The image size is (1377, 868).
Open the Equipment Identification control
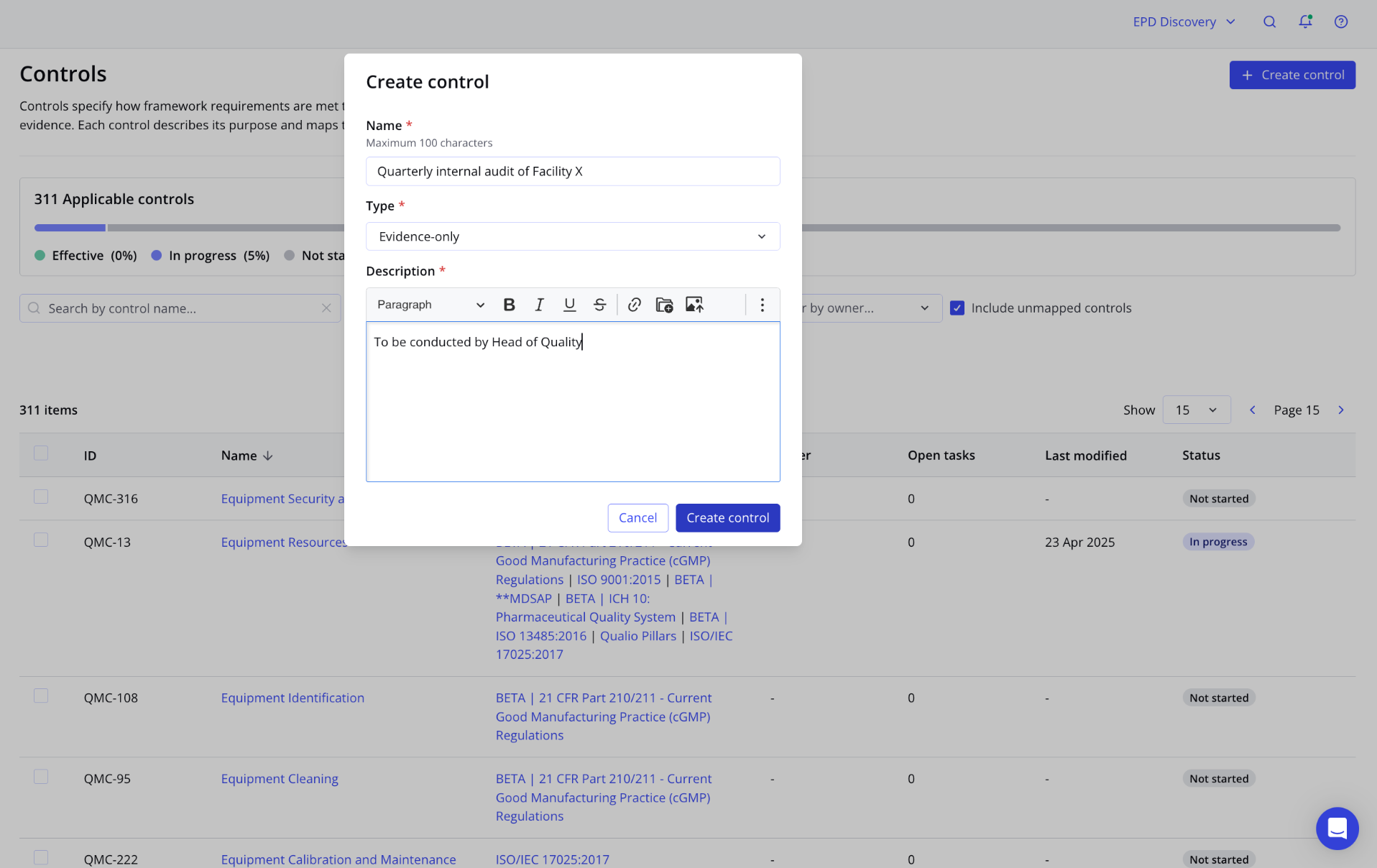click(x=292, y=698)
